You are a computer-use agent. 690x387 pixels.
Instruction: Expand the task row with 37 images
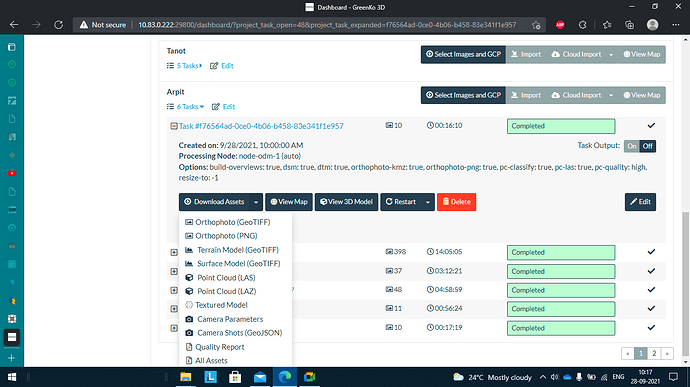coord(174,272)
